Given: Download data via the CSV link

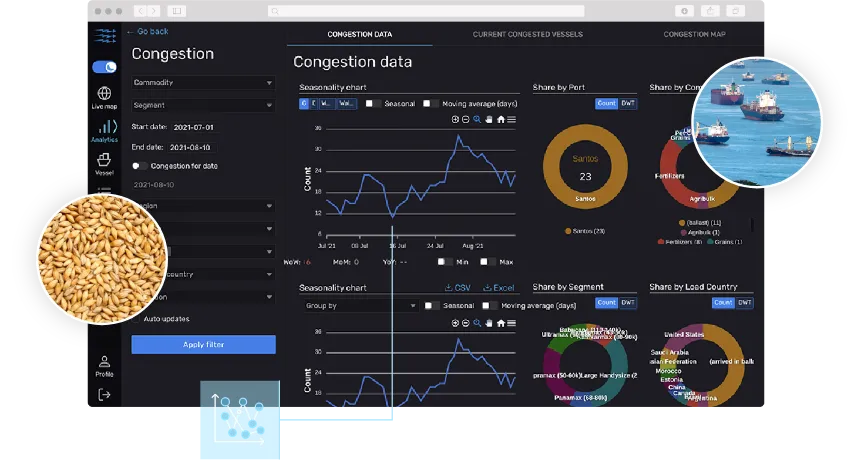Looking at the screenshot, I should pyautogui.click(x=457, y=288).
